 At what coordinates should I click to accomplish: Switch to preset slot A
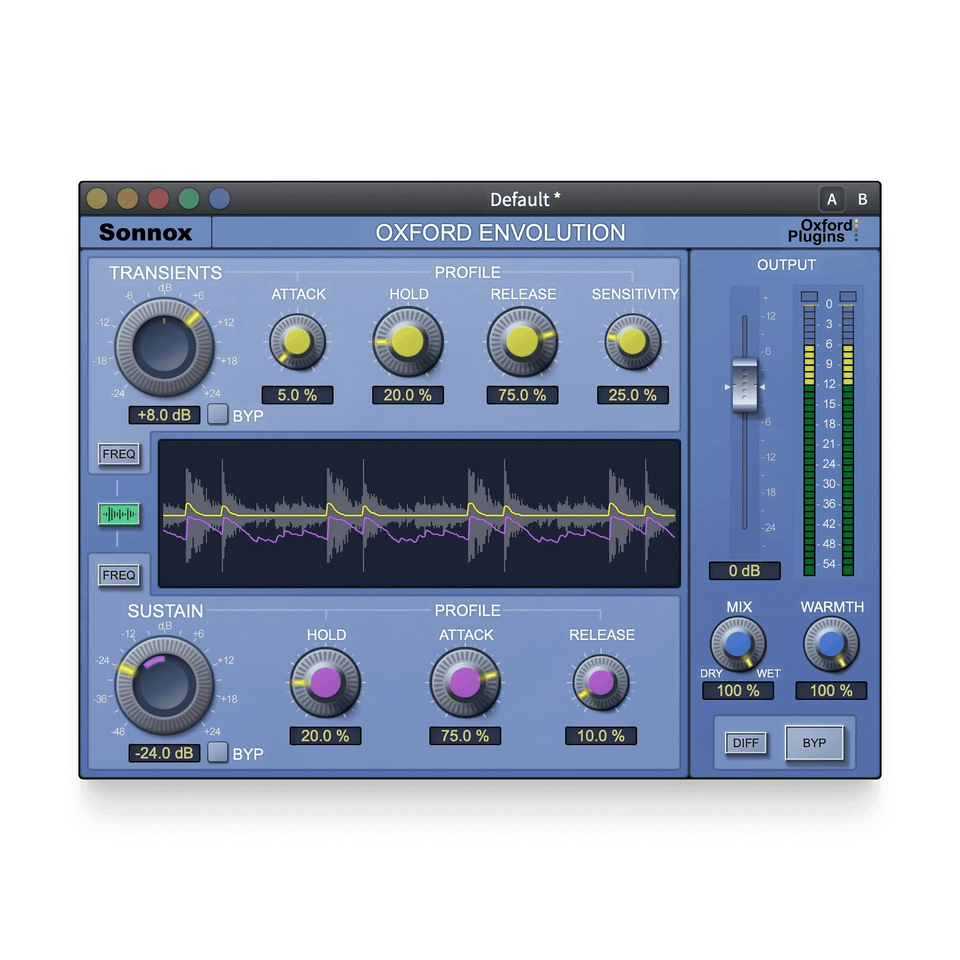(831, 199)
